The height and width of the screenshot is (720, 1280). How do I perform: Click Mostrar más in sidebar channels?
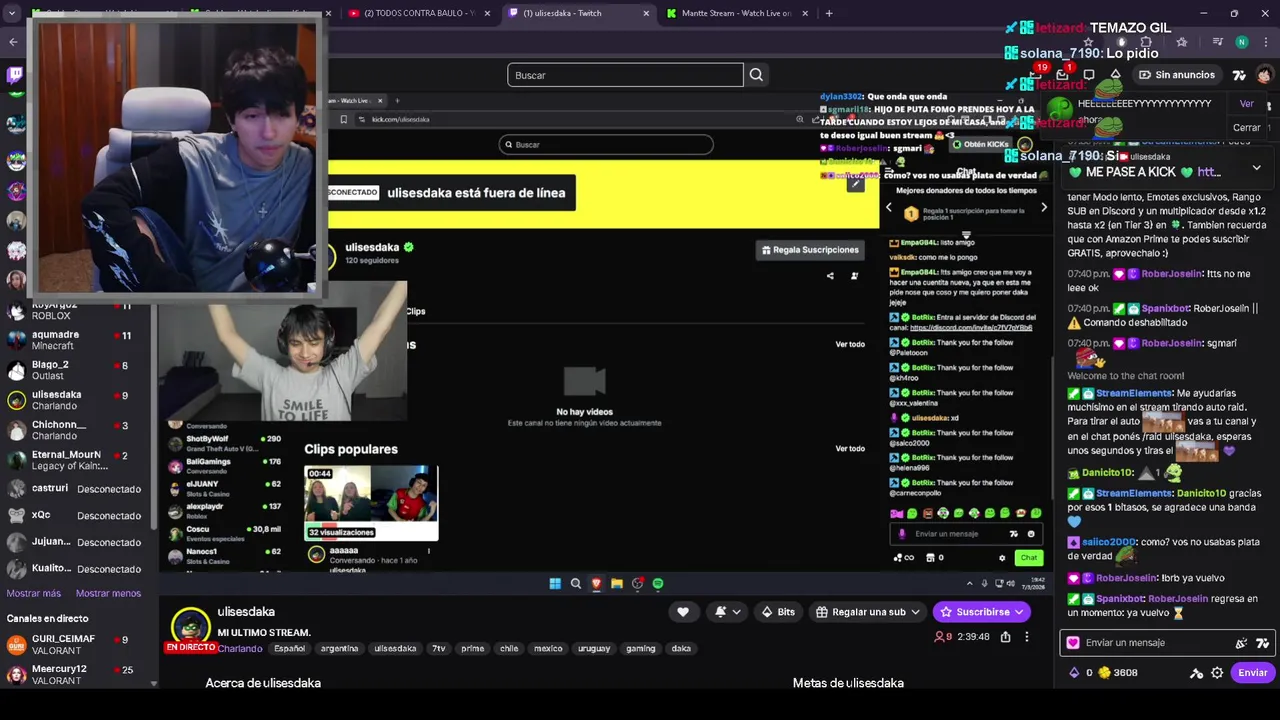[x=34, y=593]
